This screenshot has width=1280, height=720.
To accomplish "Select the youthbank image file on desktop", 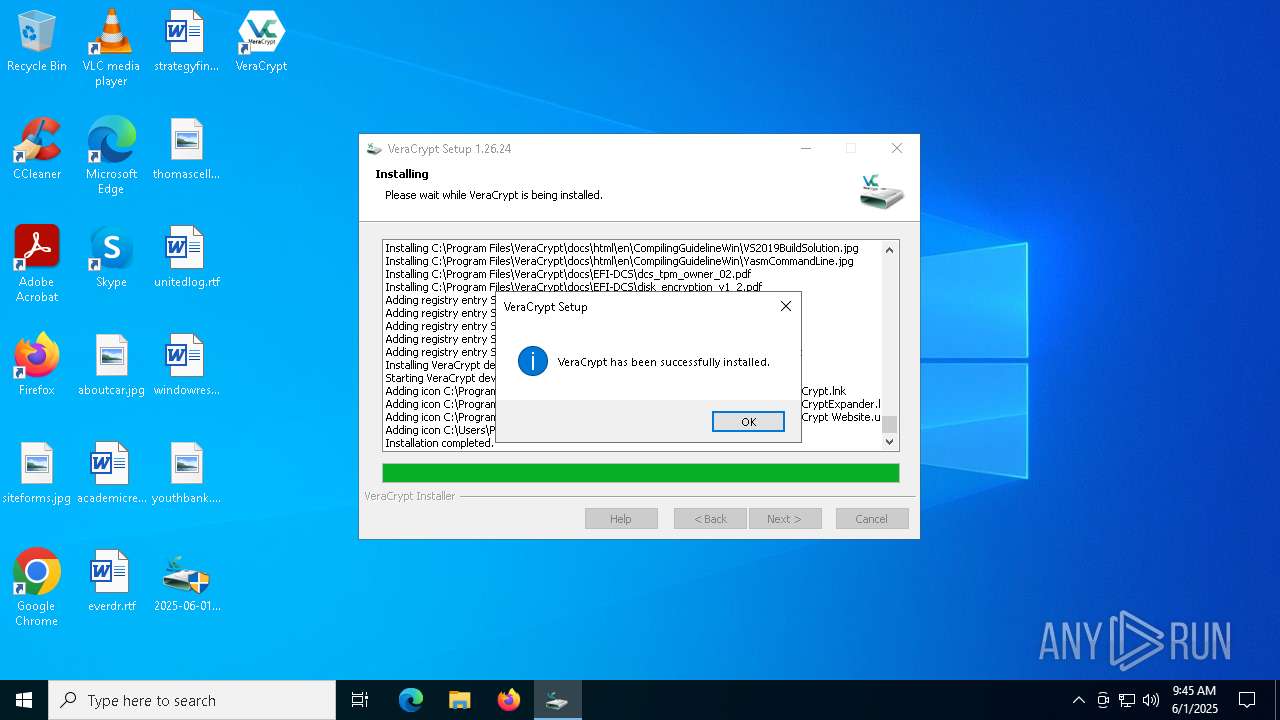I will [x=186, y=473].
